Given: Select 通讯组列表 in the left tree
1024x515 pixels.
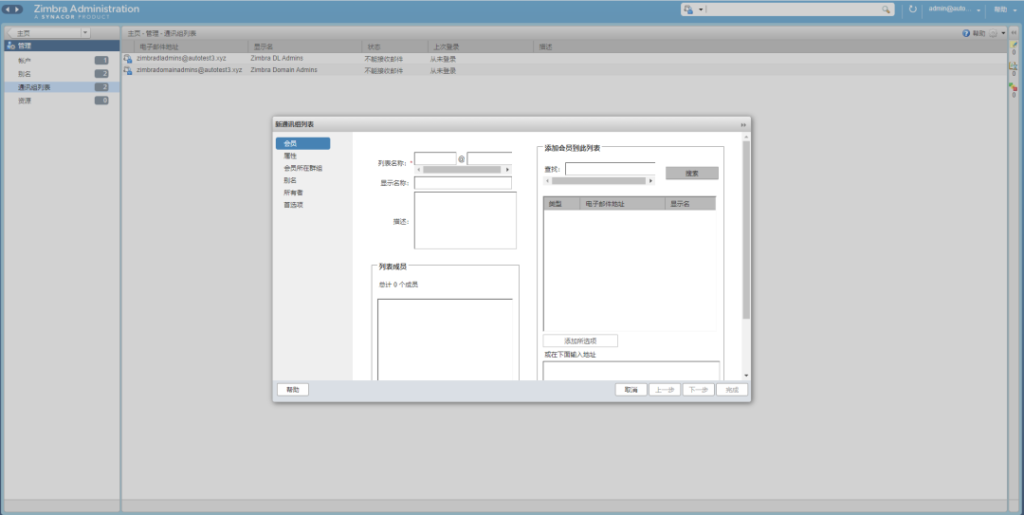Looking at the screenshot, I should click(x=62, y=87).
